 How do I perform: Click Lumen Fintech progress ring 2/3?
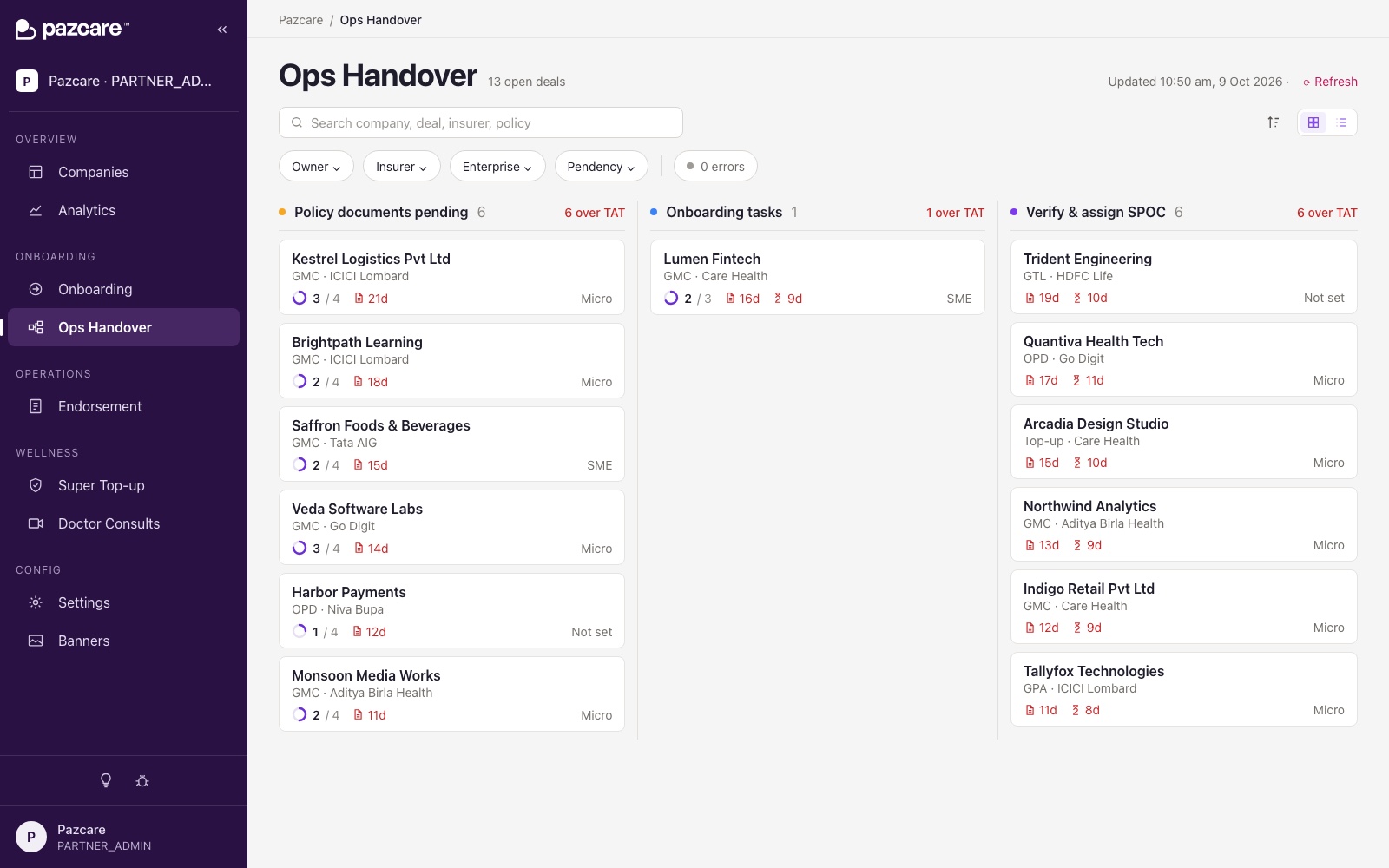tap(671, 298)
